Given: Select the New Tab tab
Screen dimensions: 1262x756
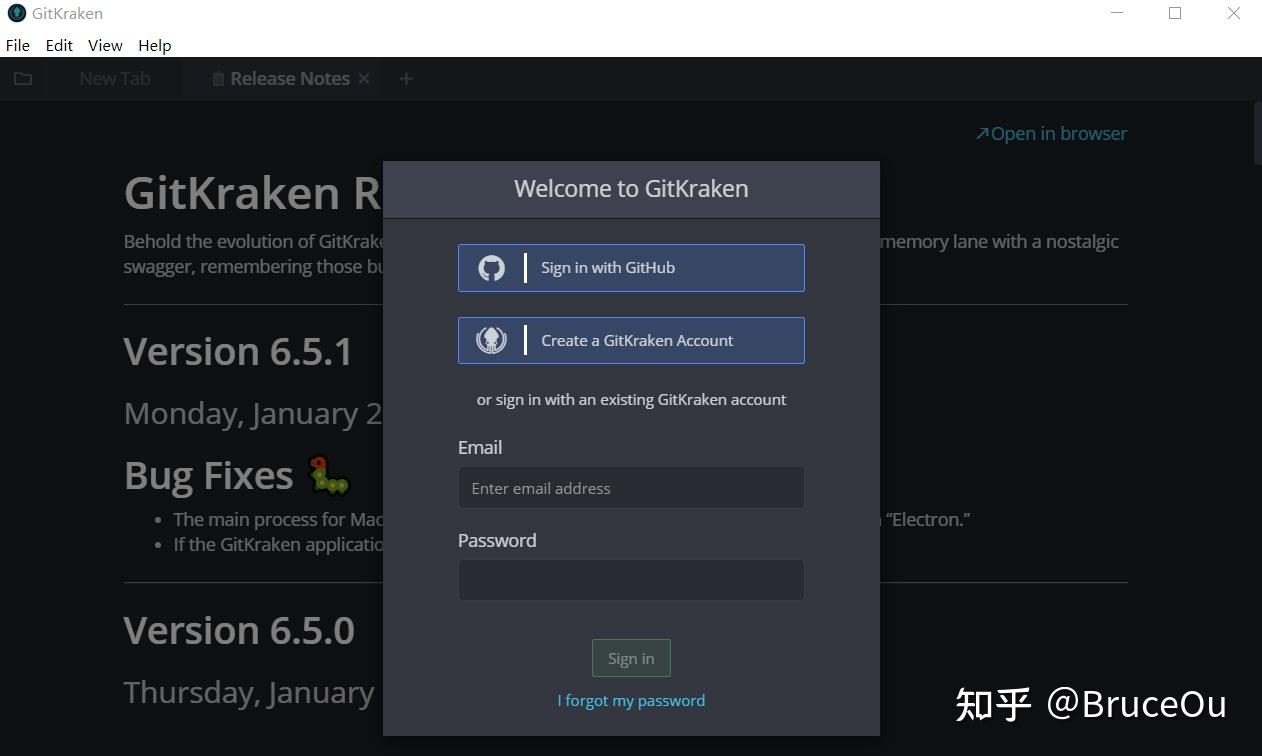Looking at the screenshot, I should tap(113, 78).
